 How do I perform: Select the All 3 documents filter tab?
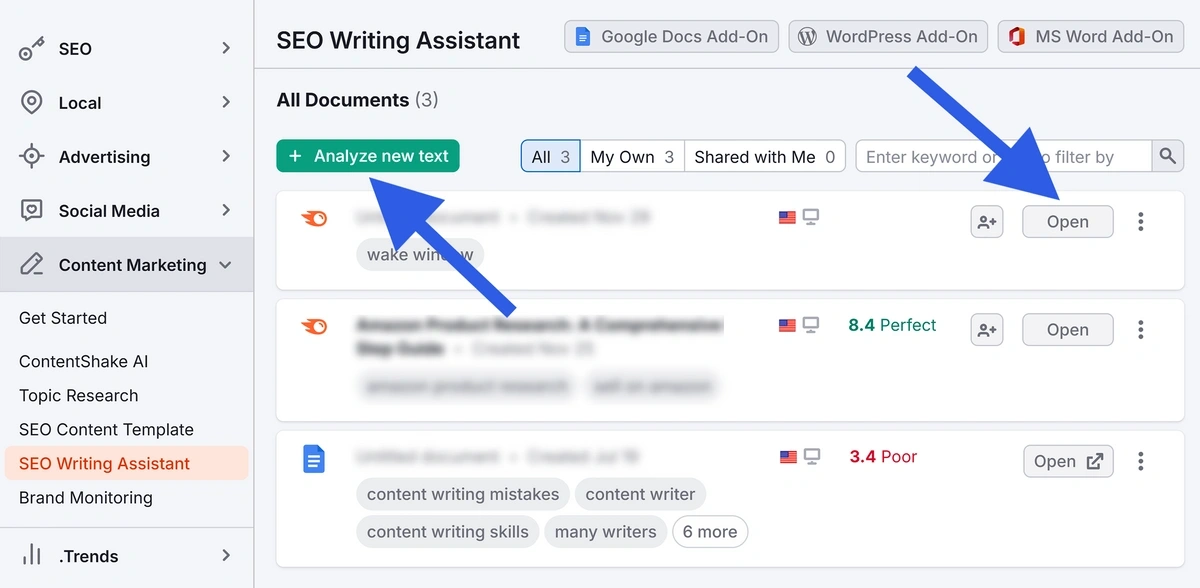point(551,156)
